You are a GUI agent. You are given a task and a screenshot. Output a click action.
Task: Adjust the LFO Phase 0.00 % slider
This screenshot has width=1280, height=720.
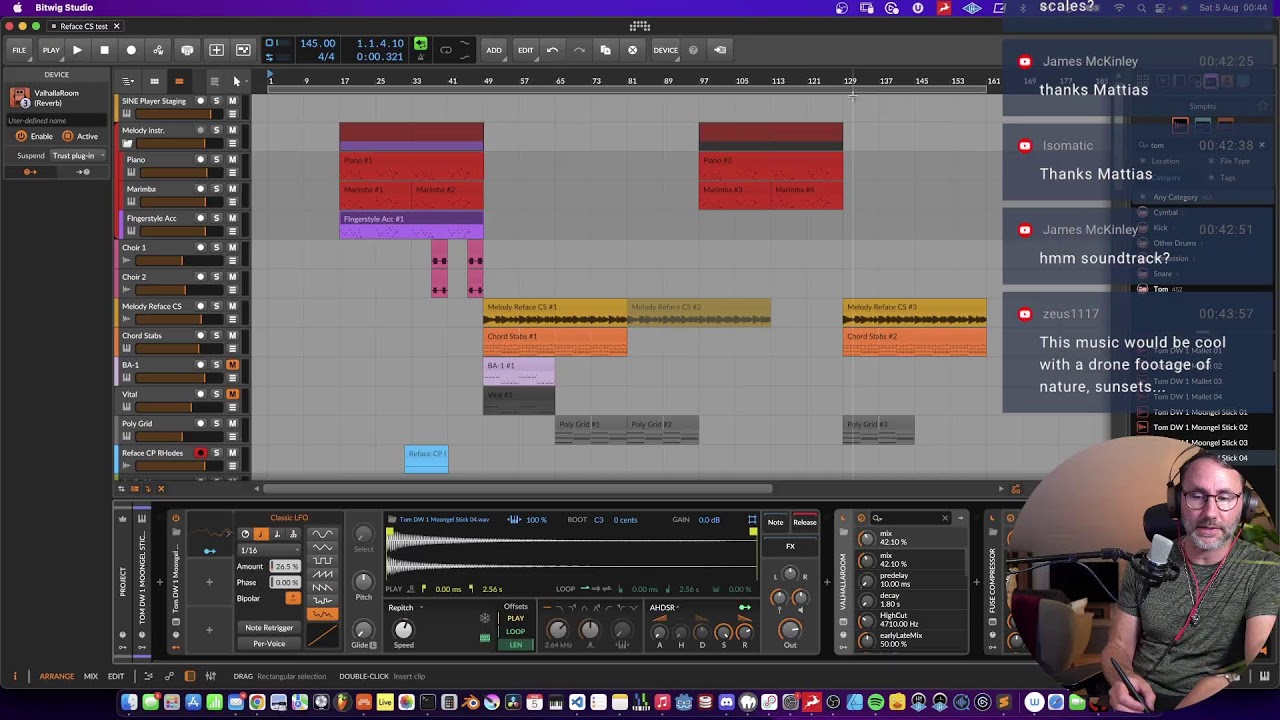coord(286,582)
